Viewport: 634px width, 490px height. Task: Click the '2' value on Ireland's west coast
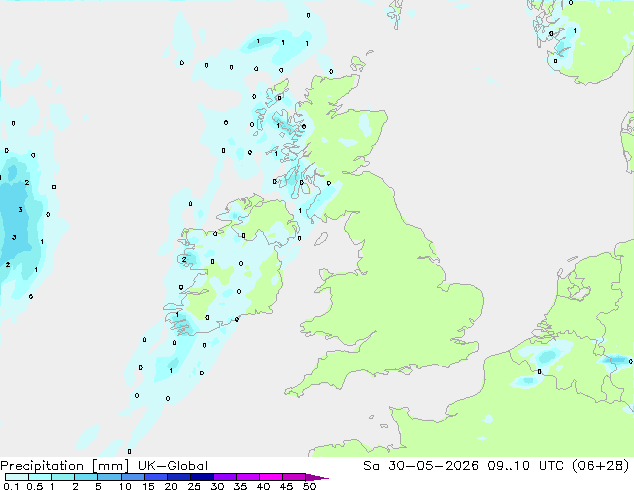(x=184, y=259)
